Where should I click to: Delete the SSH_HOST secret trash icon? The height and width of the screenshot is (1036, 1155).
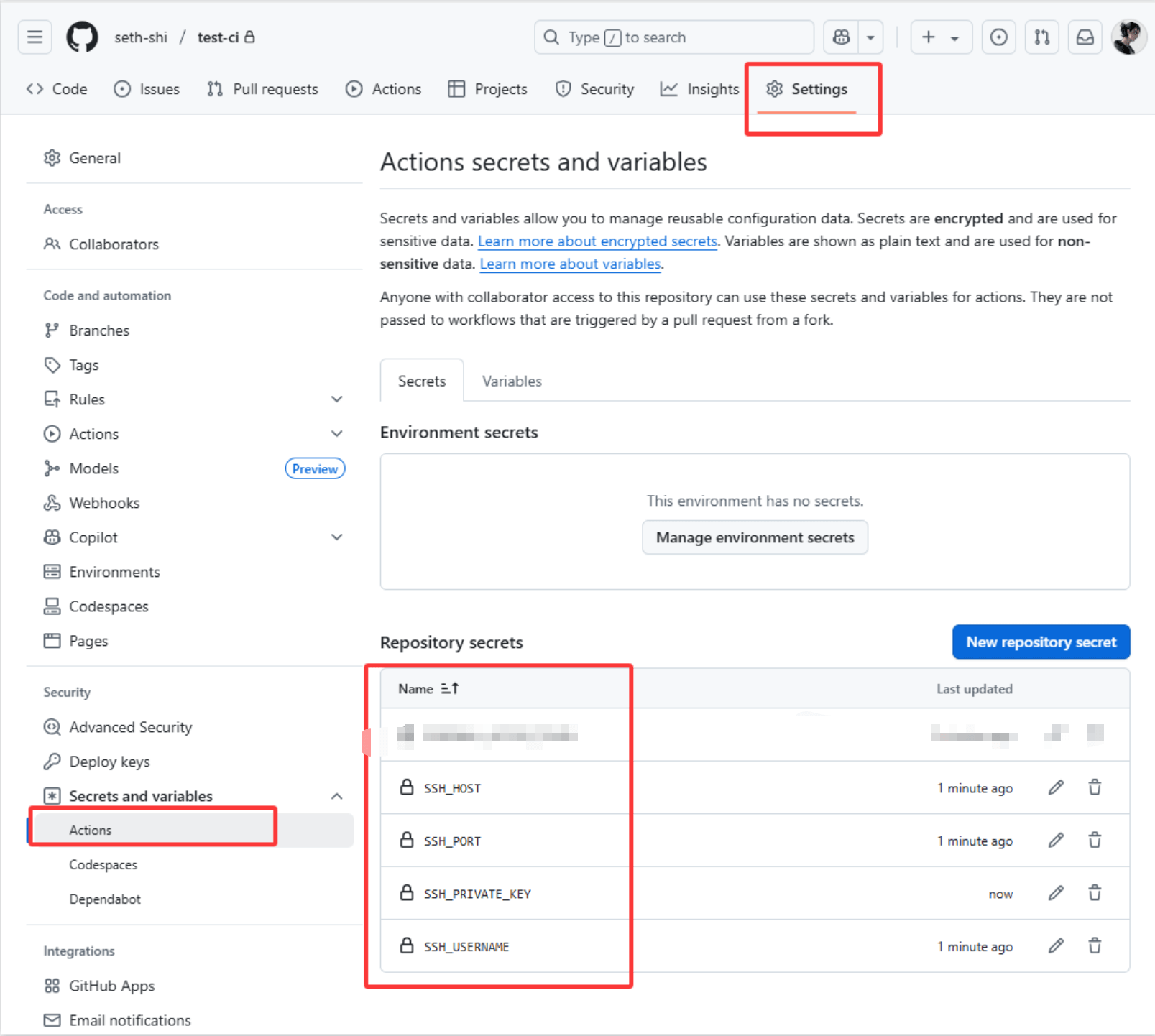coord(1095,788)
